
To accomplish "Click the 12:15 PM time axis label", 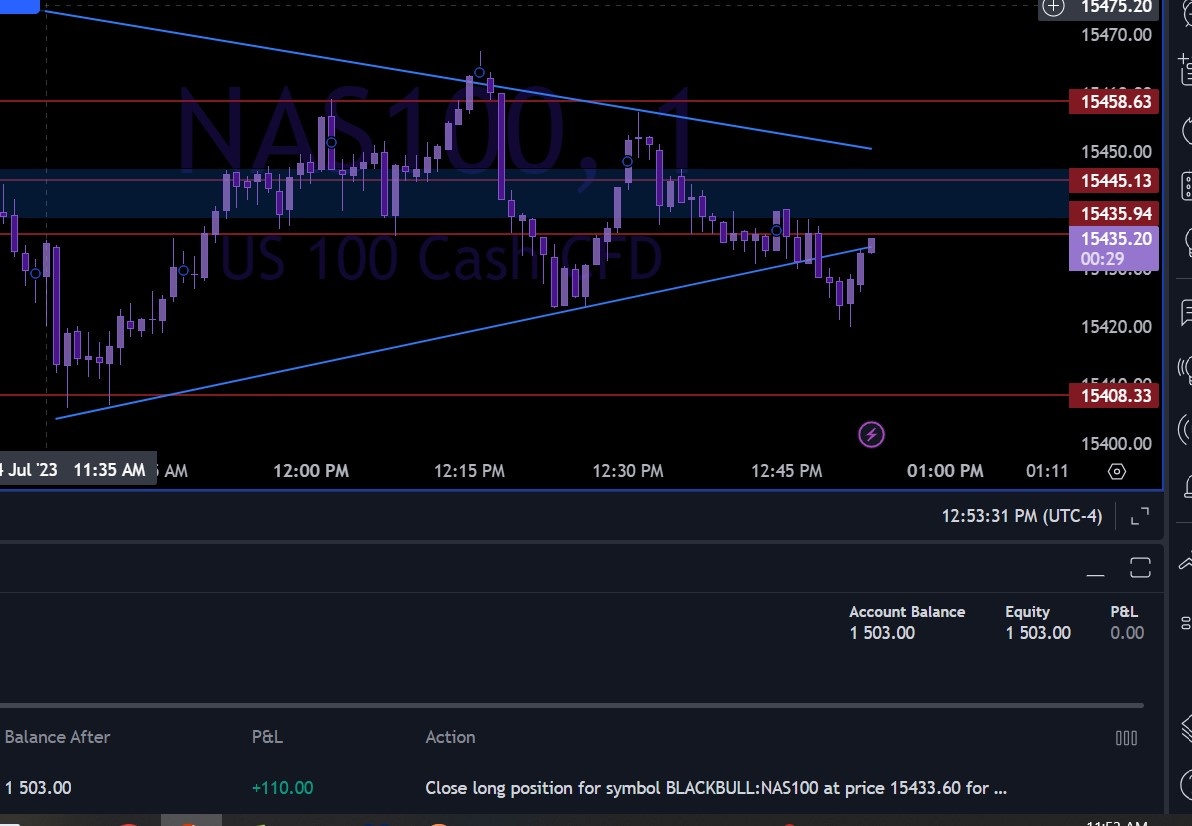I will click(469, 471).
